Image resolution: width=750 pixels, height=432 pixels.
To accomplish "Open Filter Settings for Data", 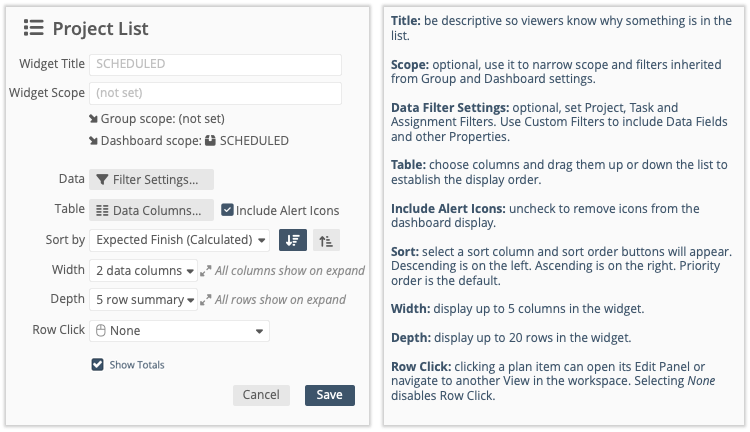I will point(152,180).
